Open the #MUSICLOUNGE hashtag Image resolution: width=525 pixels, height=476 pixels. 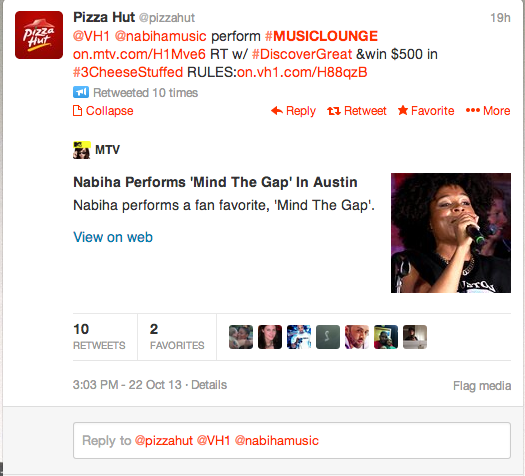[321, 36]
